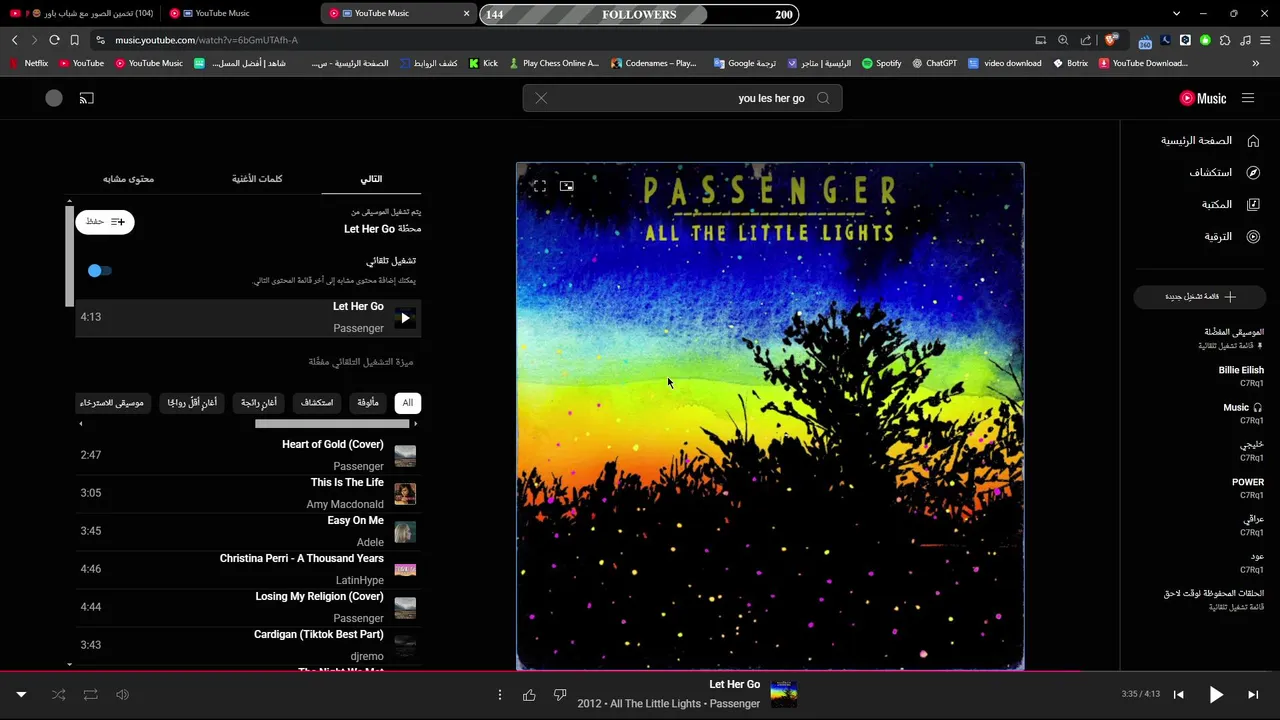Switch to the التالي tab

[x=371, y=179]
